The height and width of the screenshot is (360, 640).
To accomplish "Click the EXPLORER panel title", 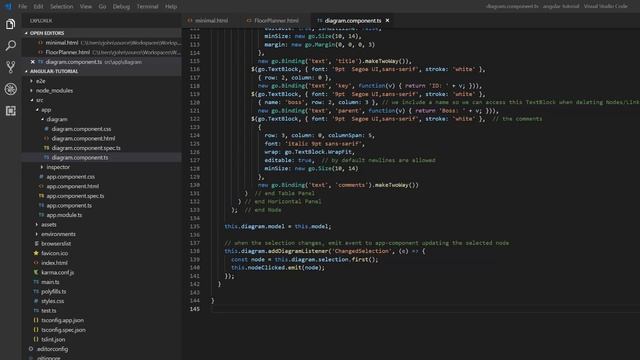I will coord(41,21).
